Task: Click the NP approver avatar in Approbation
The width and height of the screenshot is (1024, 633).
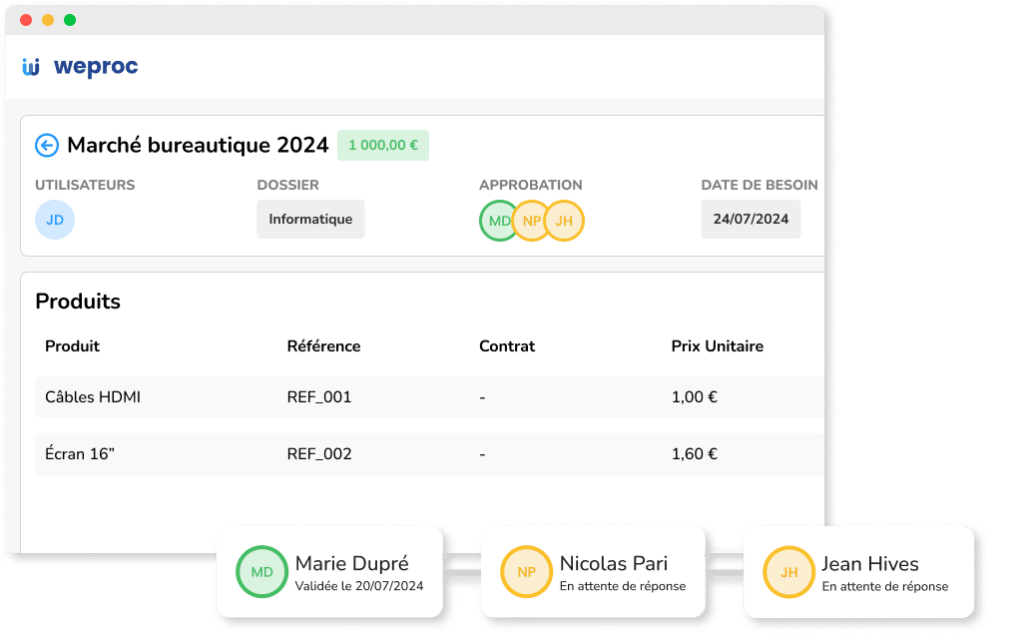Action: tap(530, 221)
